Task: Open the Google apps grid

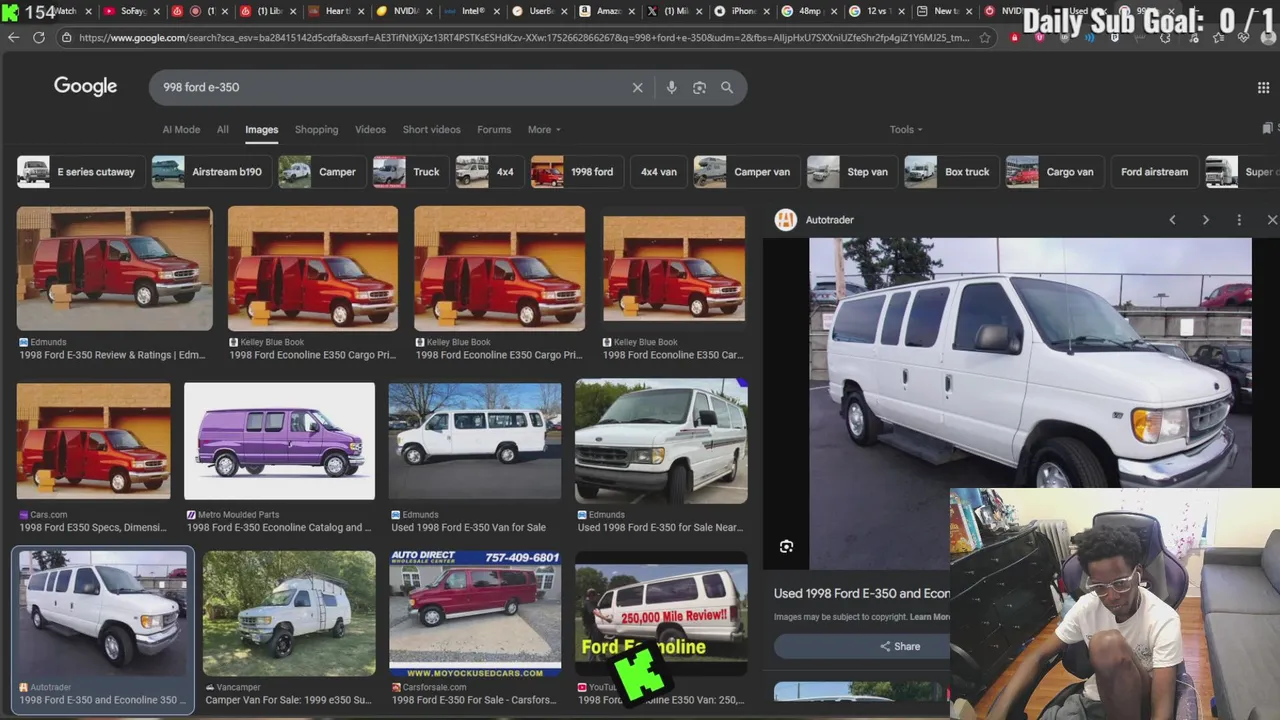Action: [1263, 87]
